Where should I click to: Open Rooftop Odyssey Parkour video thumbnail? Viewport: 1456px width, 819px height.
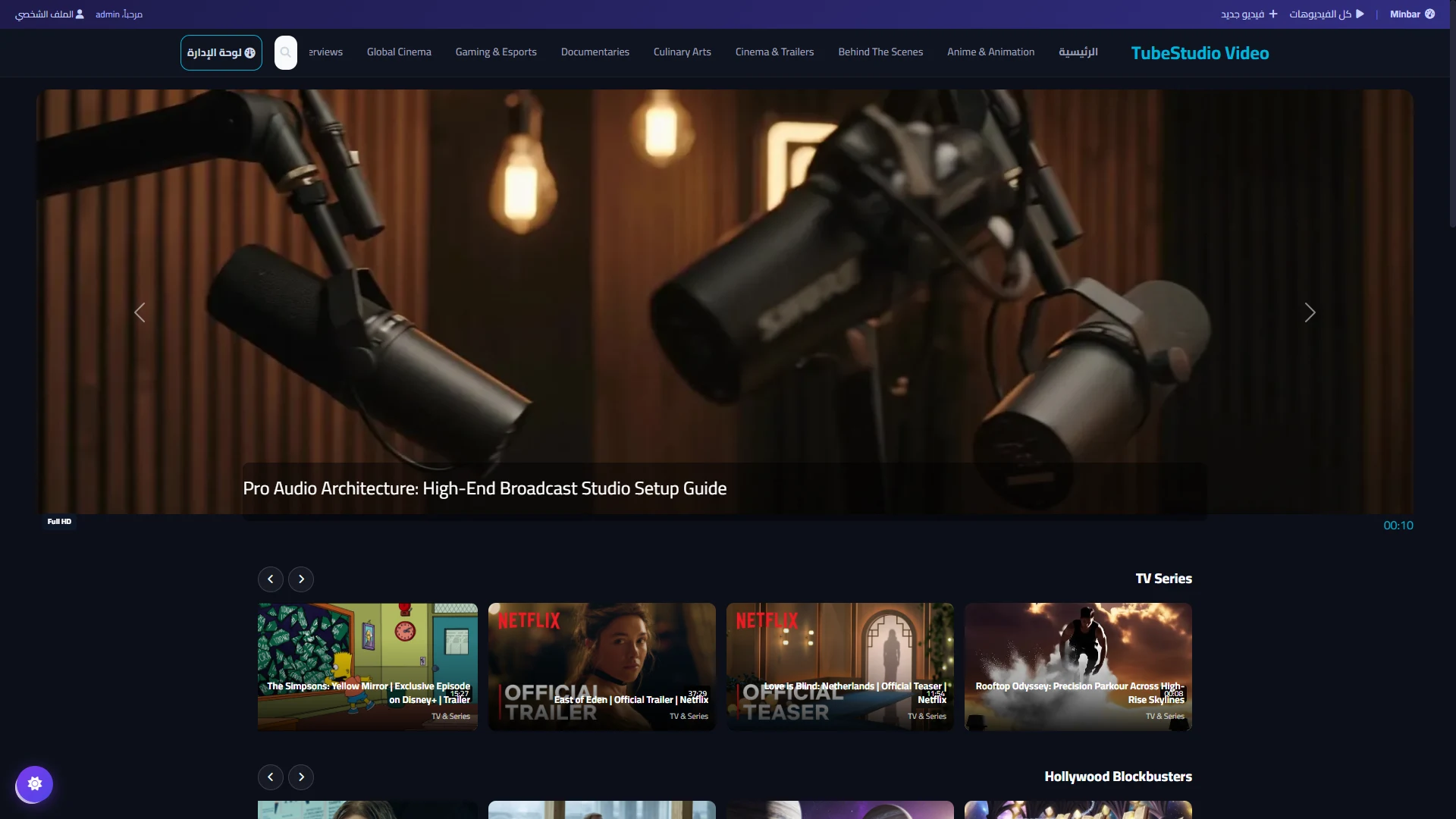coord(1078,667)
